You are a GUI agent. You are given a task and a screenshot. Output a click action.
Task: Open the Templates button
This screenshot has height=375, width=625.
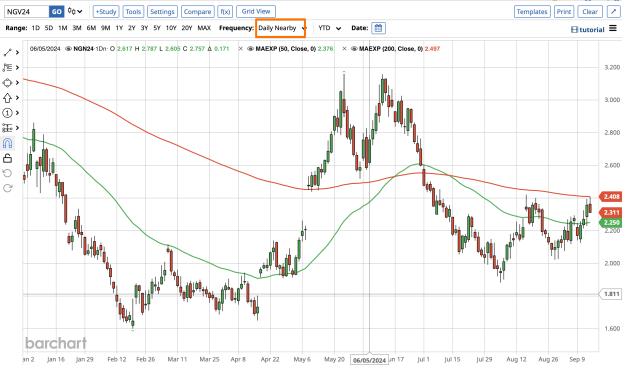[x=532, y=12]
